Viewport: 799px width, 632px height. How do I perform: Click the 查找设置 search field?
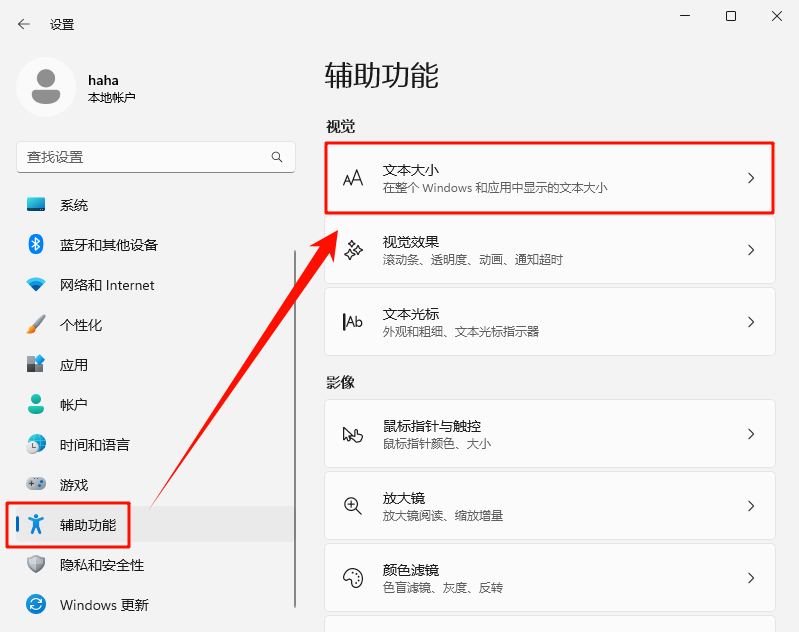pyautogui.click(x=155, y=157)
